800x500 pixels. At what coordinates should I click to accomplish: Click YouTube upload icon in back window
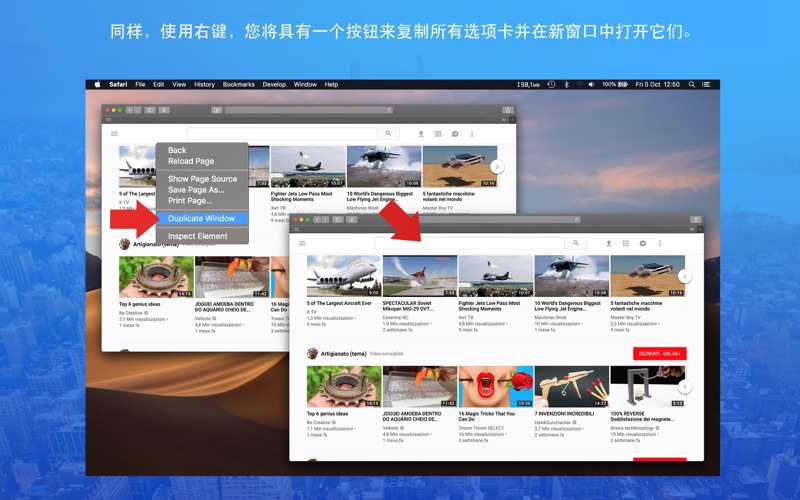click(421, 134)
